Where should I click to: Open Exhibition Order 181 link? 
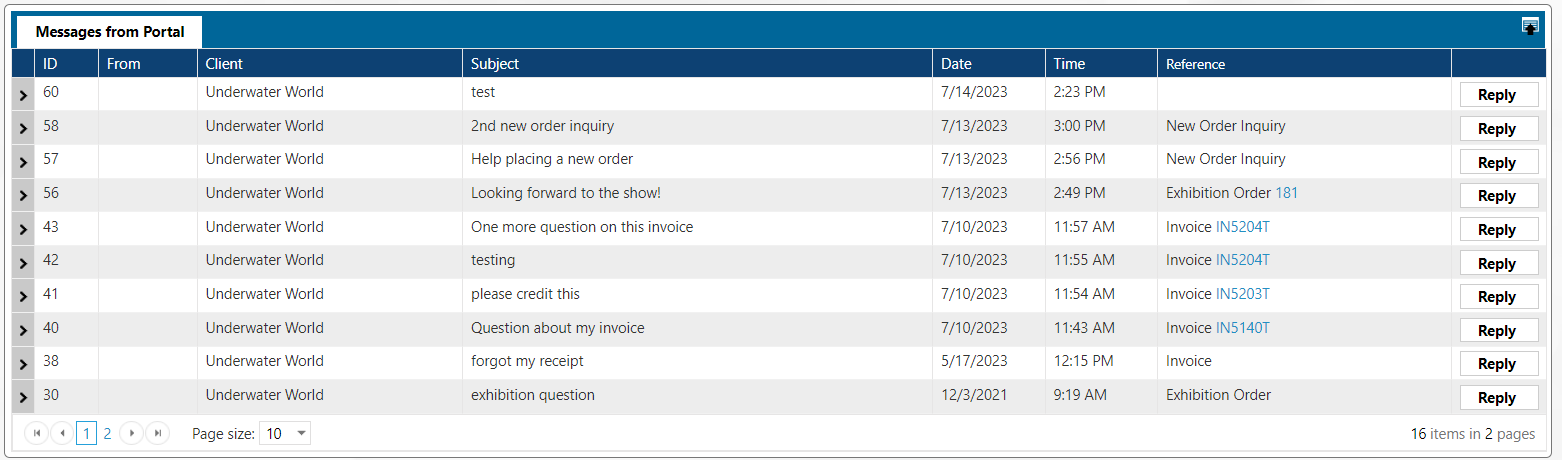pyautogui.click(x=1286, y=193)
